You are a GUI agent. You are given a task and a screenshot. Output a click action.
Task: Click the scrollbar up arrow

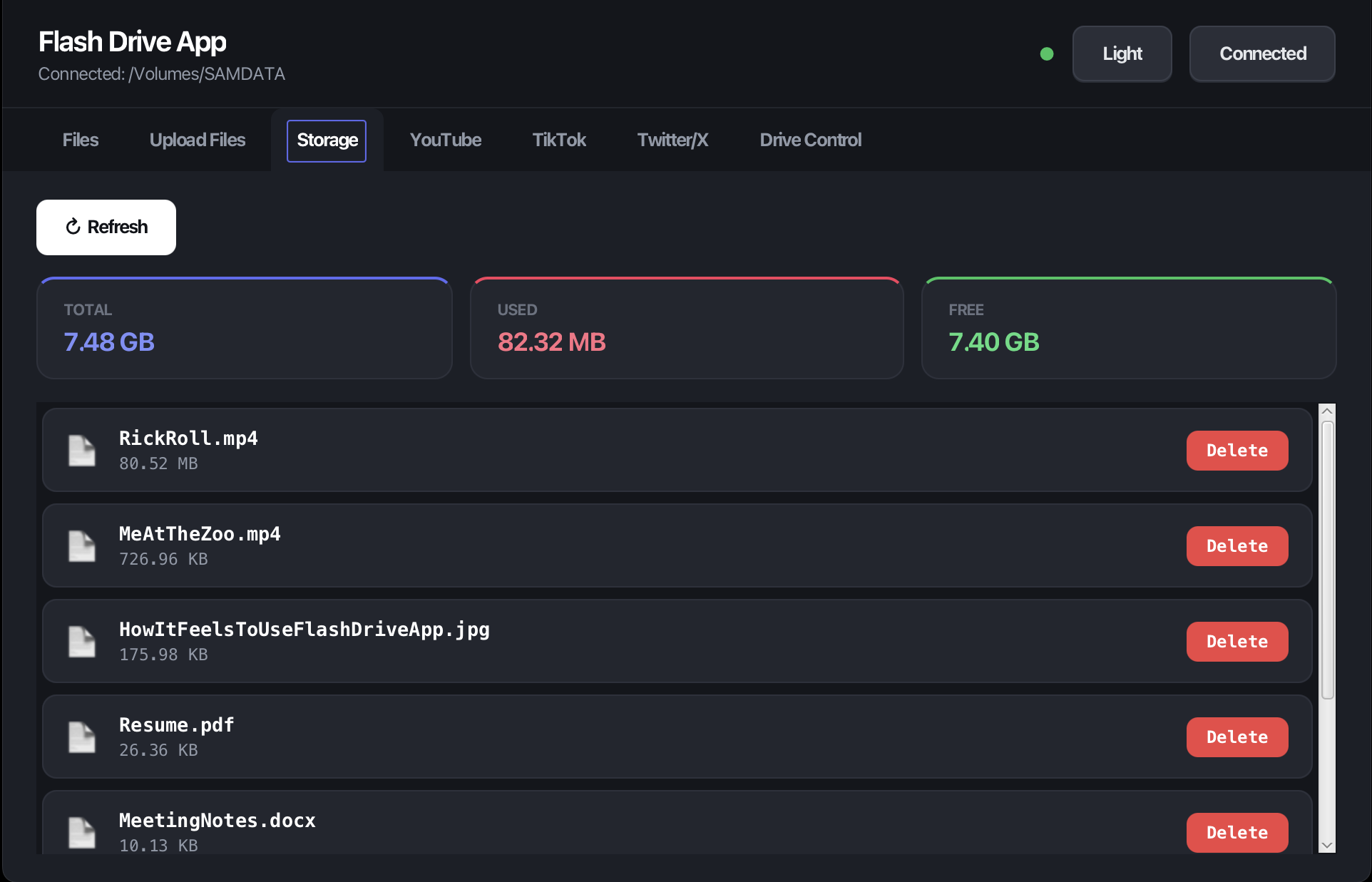(1327, 411)
